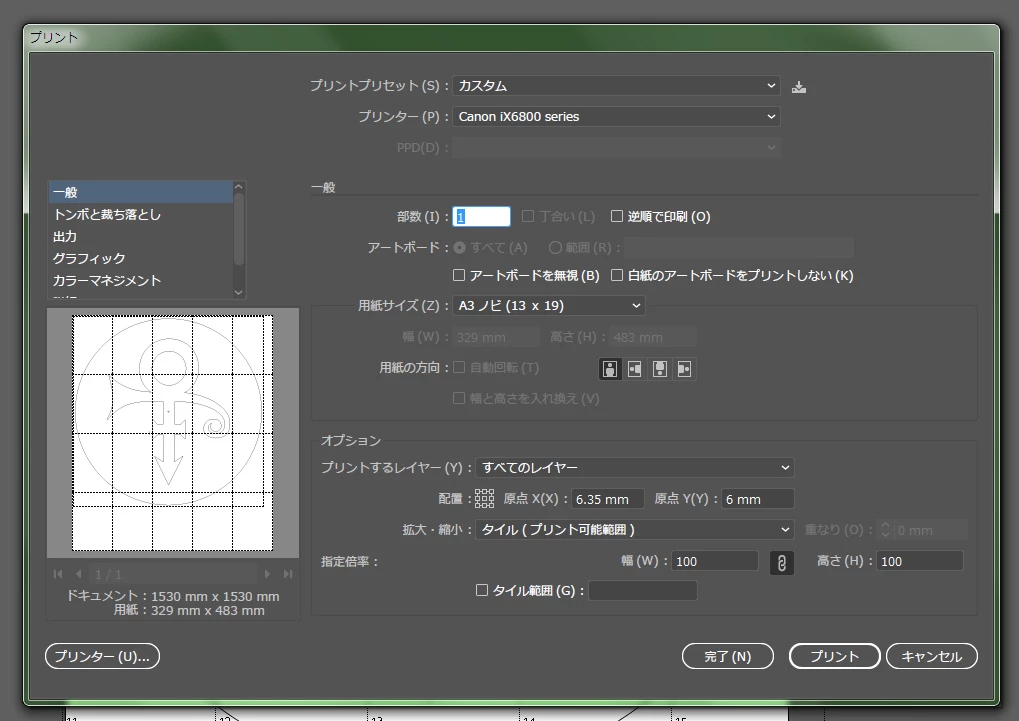
Task: Toggle the 丁合い checkbox
Action: point(528,216)
